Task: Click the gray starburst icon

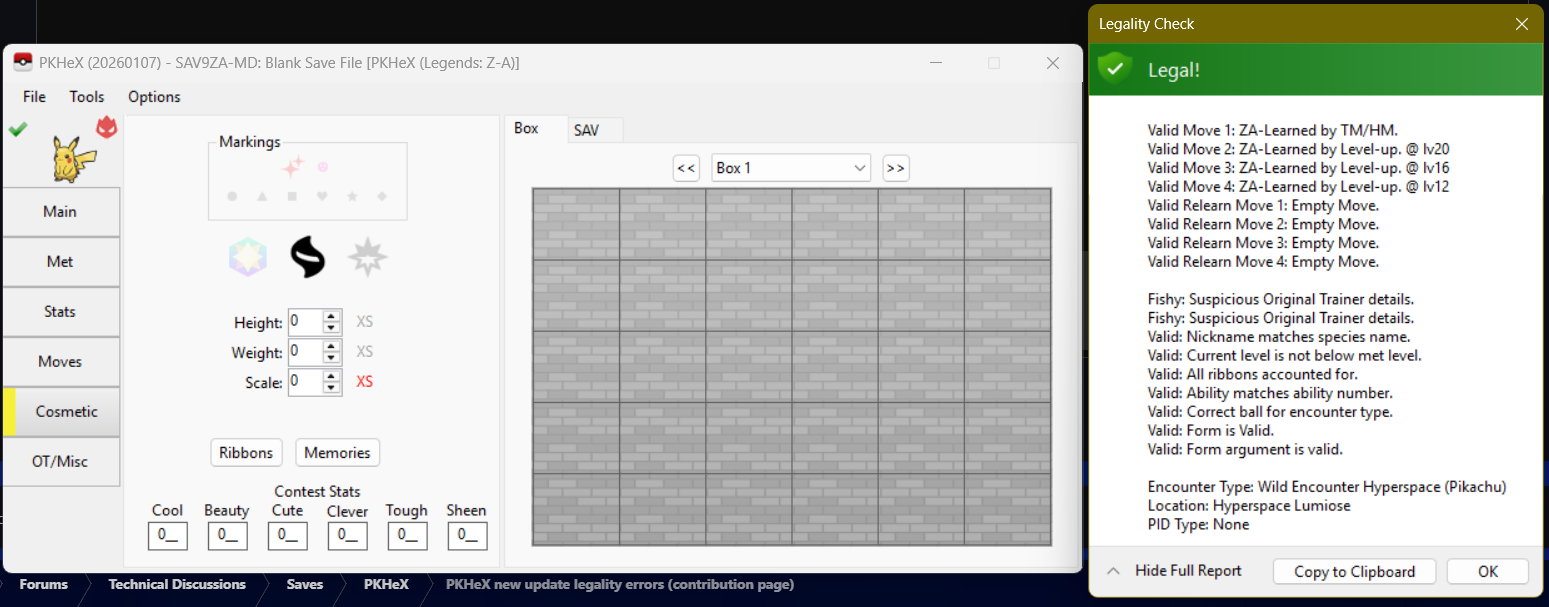Action: (367, 258)
